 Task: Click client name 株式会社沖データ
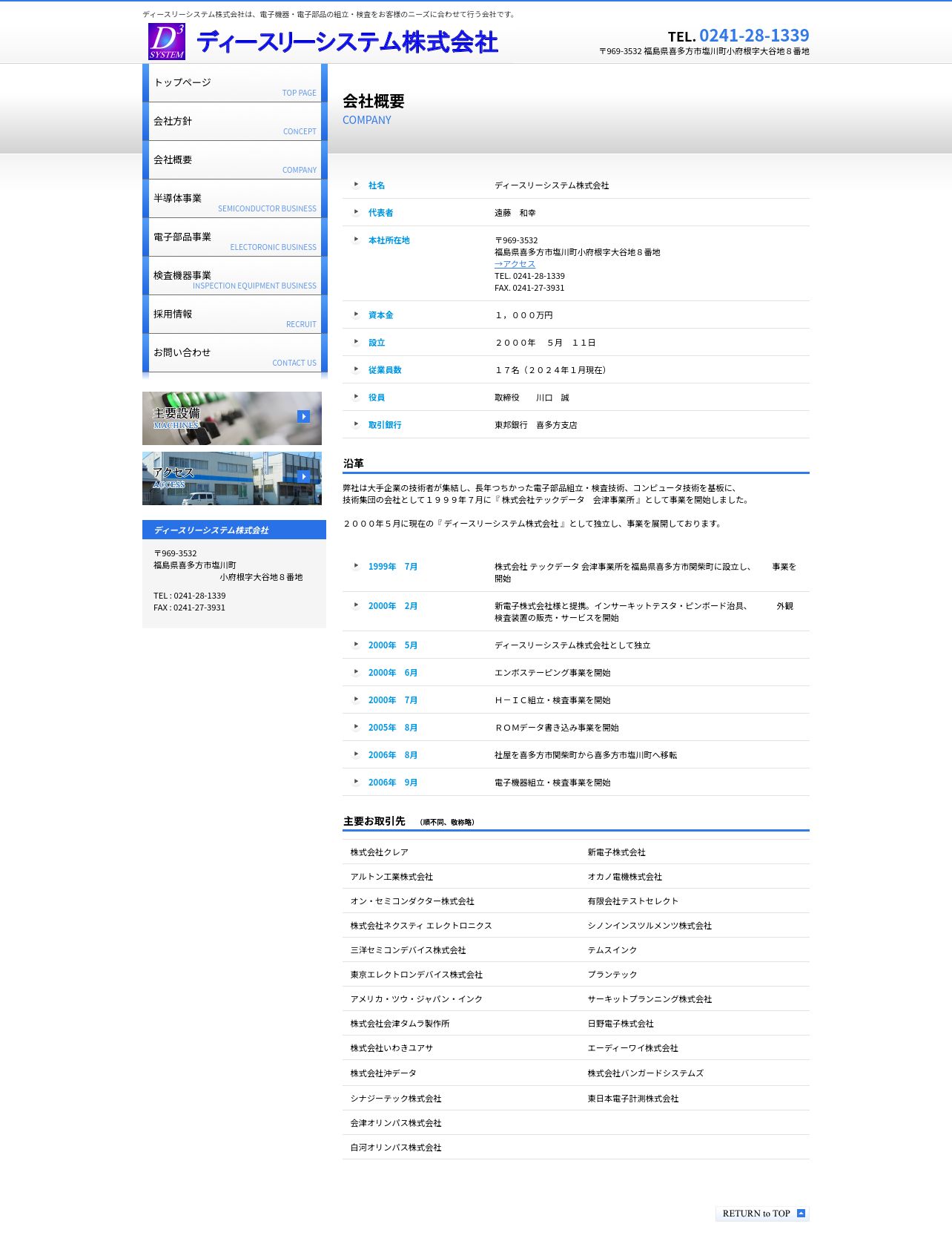(383, 1073)
